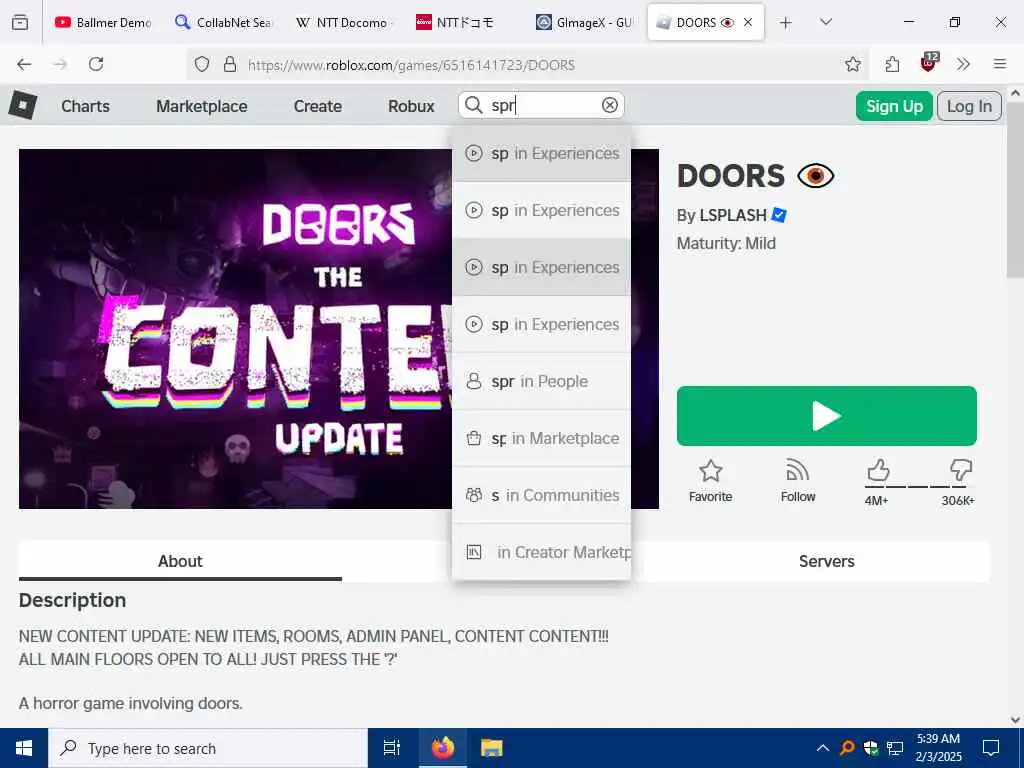Select the About tab

click(180, 561)
